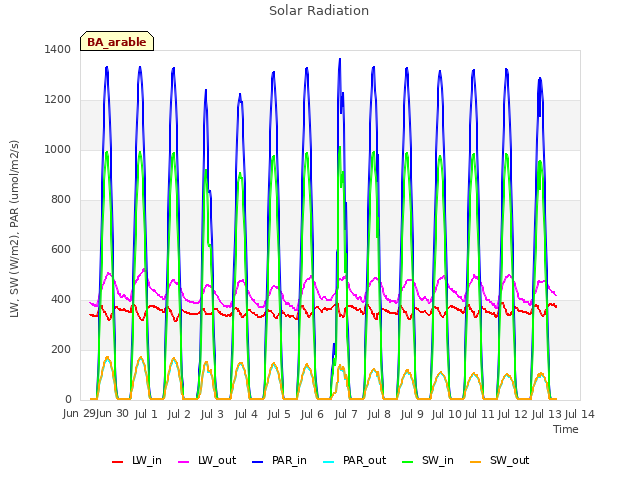Click the SW_out orange legend swatch

point(476,462)
